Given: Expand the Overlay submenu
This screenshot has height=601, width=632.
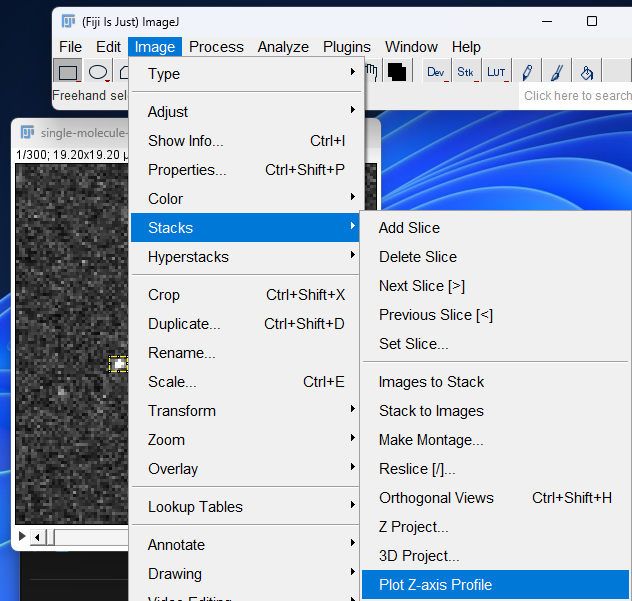Looking at the screenshot, I should click(245, 468).
